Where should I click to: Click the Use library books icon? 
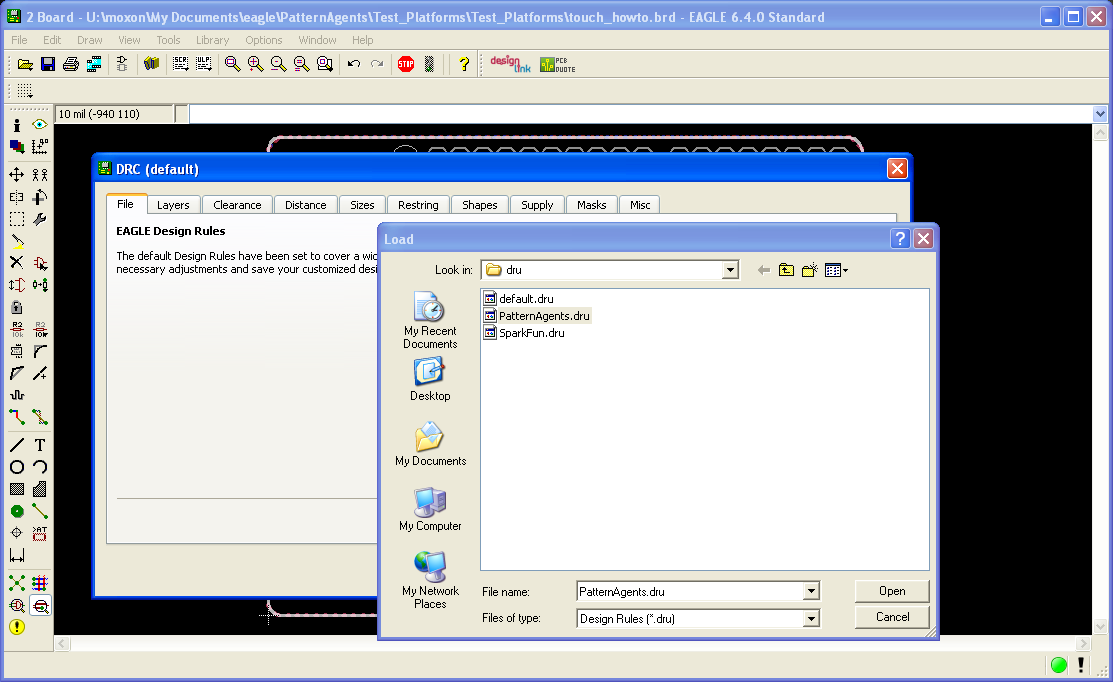click(x=151, y=65)
